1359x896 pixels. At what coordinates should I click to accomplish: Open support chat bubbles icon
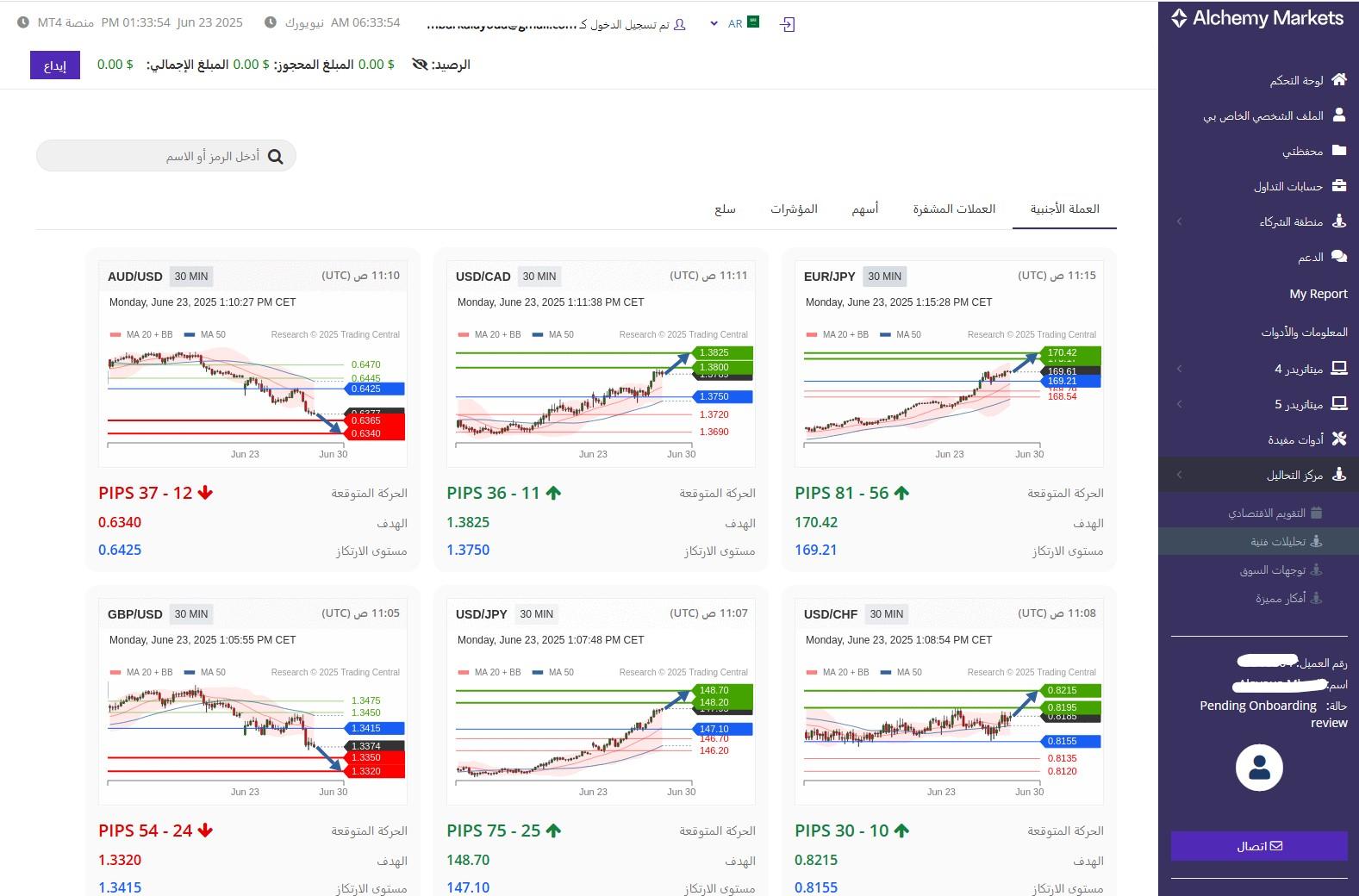(1339, 257)
